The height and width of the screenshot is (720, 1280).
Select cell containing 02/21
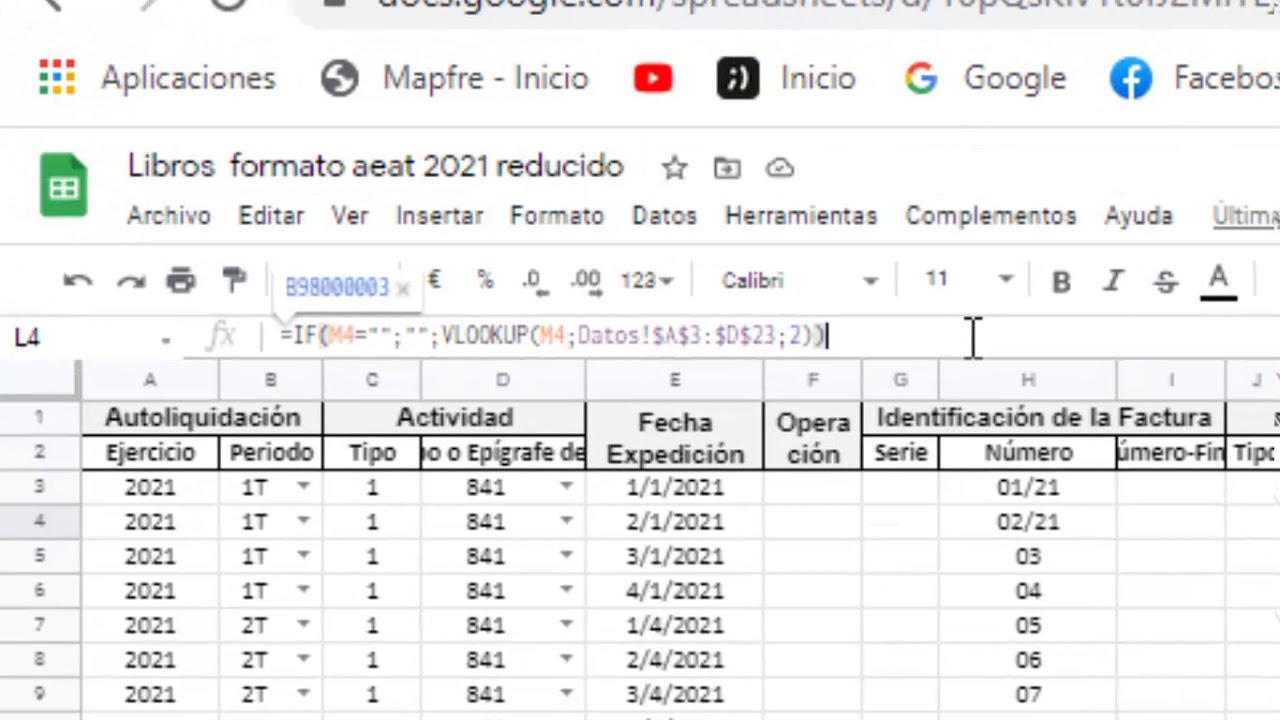1028,522
